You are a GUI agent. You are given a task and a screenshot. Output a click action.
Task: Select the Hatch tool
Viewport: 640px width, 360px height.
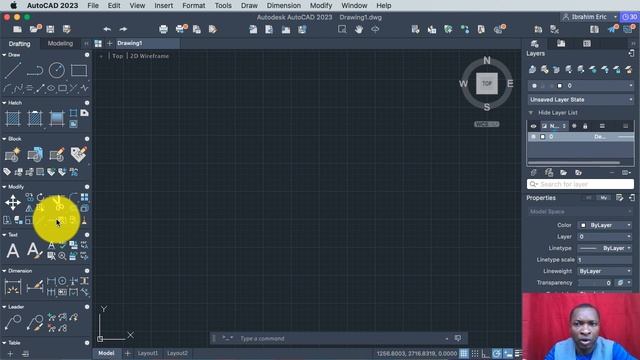[x=13, y=119]
